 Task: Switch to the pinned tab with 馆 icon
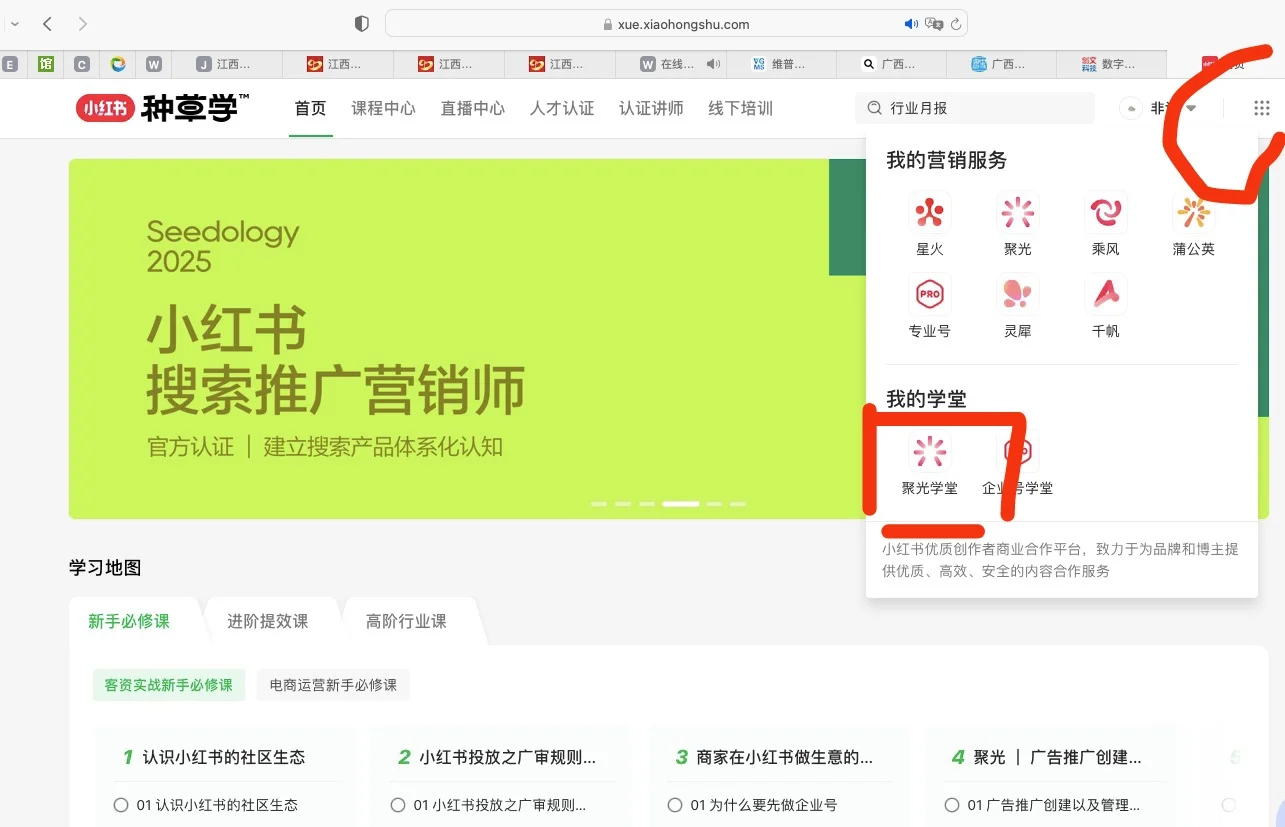(x=46, y=64)
